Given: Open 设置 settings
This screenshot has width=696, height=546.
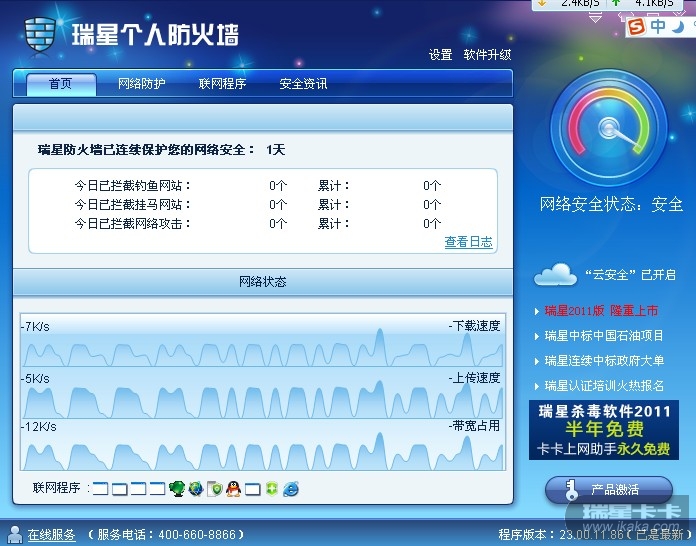Looking at the screenshot, I should pyautogui.click(x=440, y=55).
